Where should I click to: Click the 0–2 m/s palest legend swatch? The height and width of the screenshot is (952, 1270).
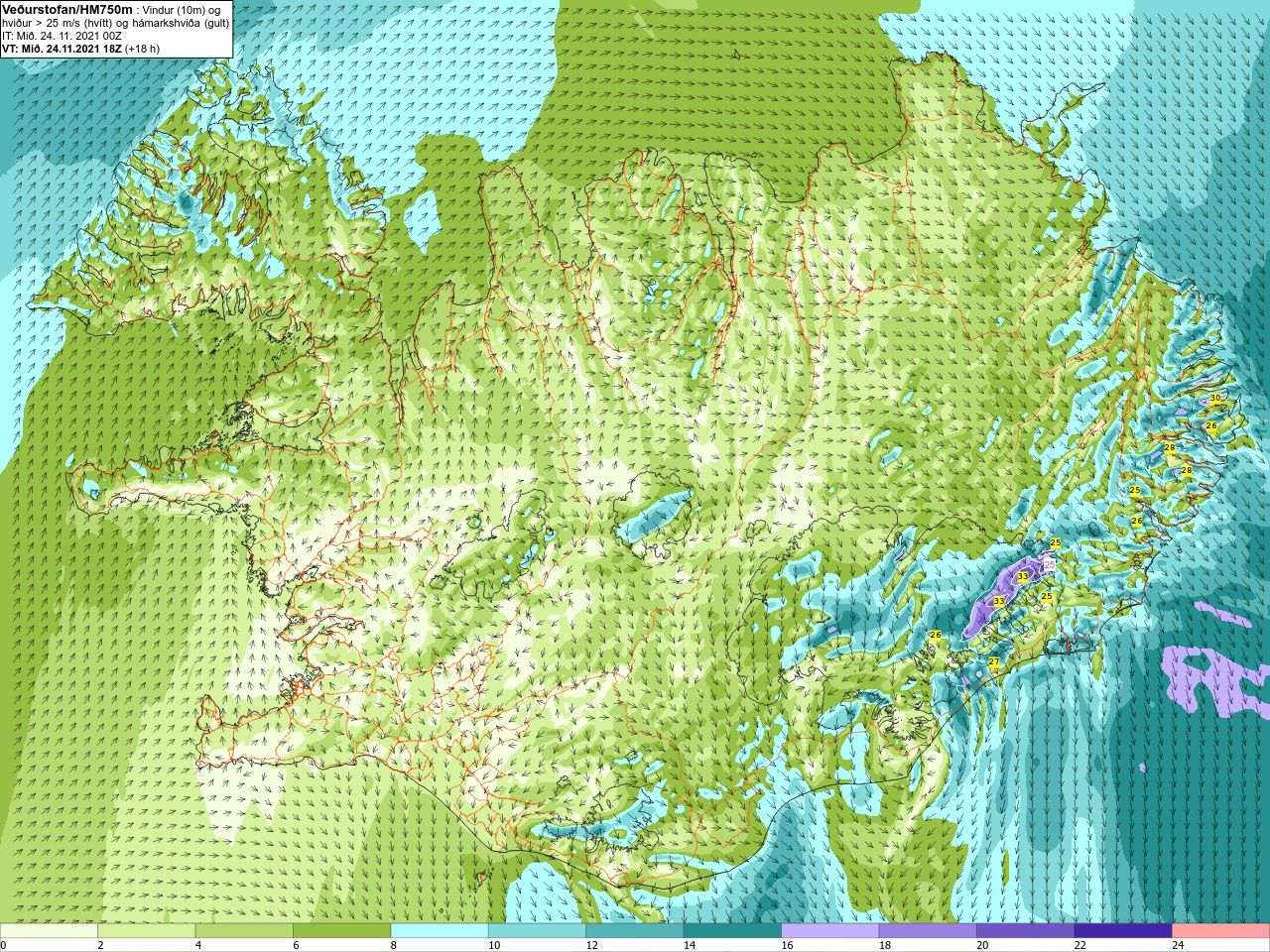[x=49, y=930]
